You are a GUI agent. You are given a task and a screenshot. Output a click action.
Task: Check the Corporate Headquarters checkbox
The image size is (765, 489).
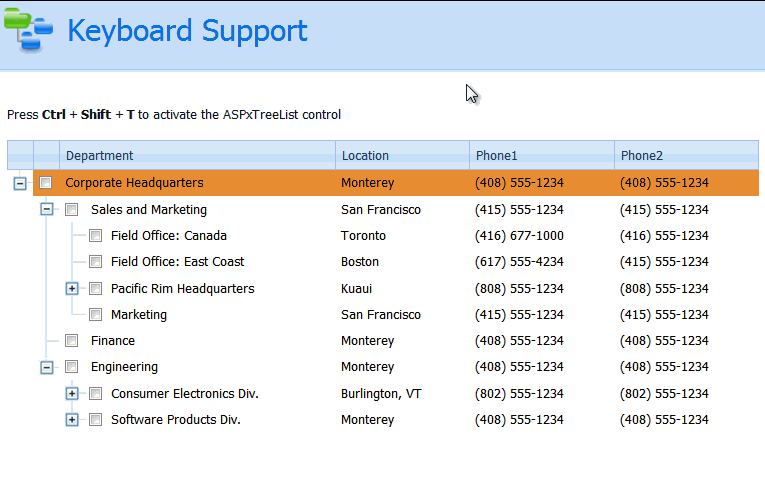[x=46, y=183]
